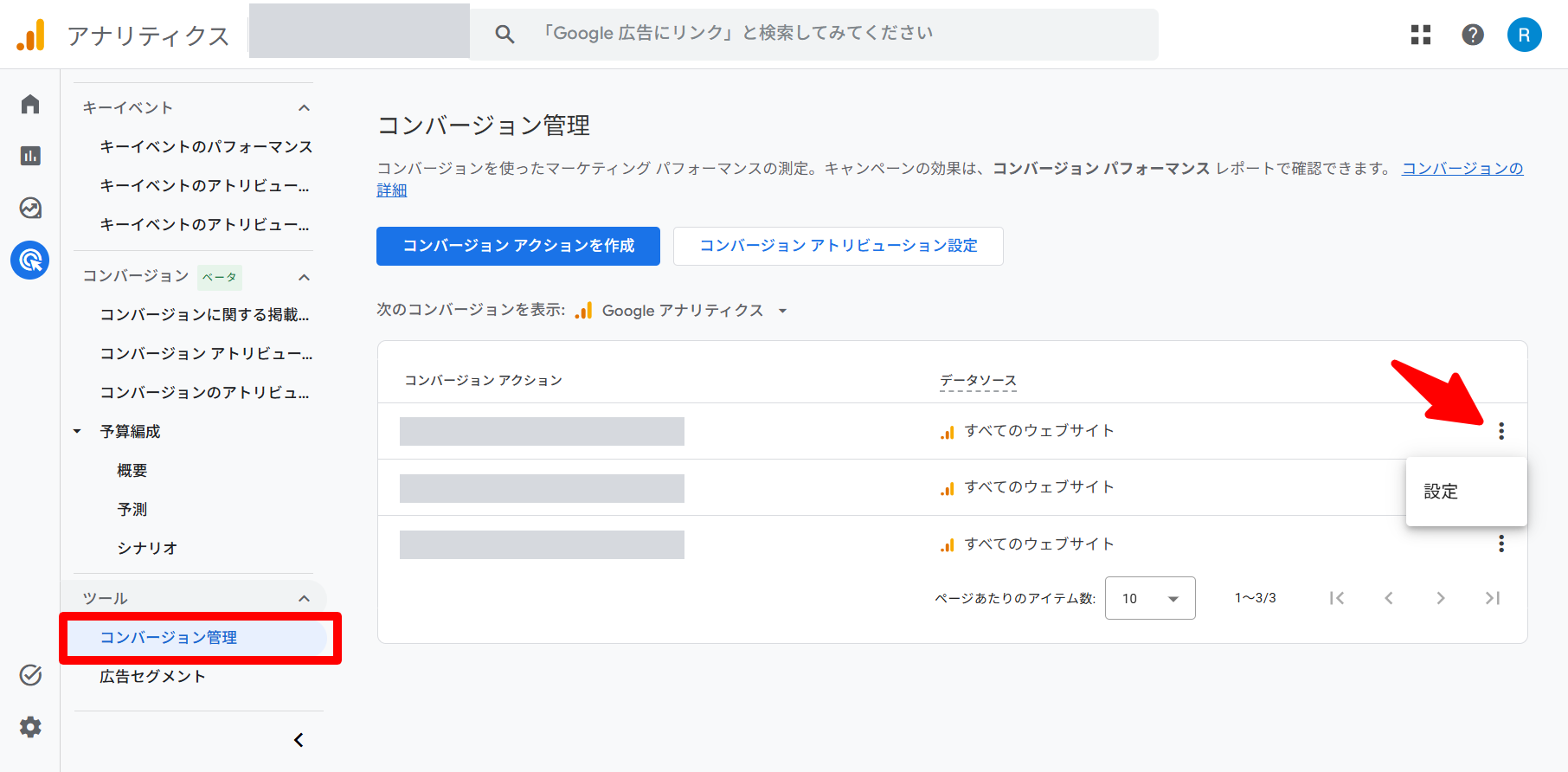
Task: Go to Home icon in sidebar
Action: click(30, 104)
